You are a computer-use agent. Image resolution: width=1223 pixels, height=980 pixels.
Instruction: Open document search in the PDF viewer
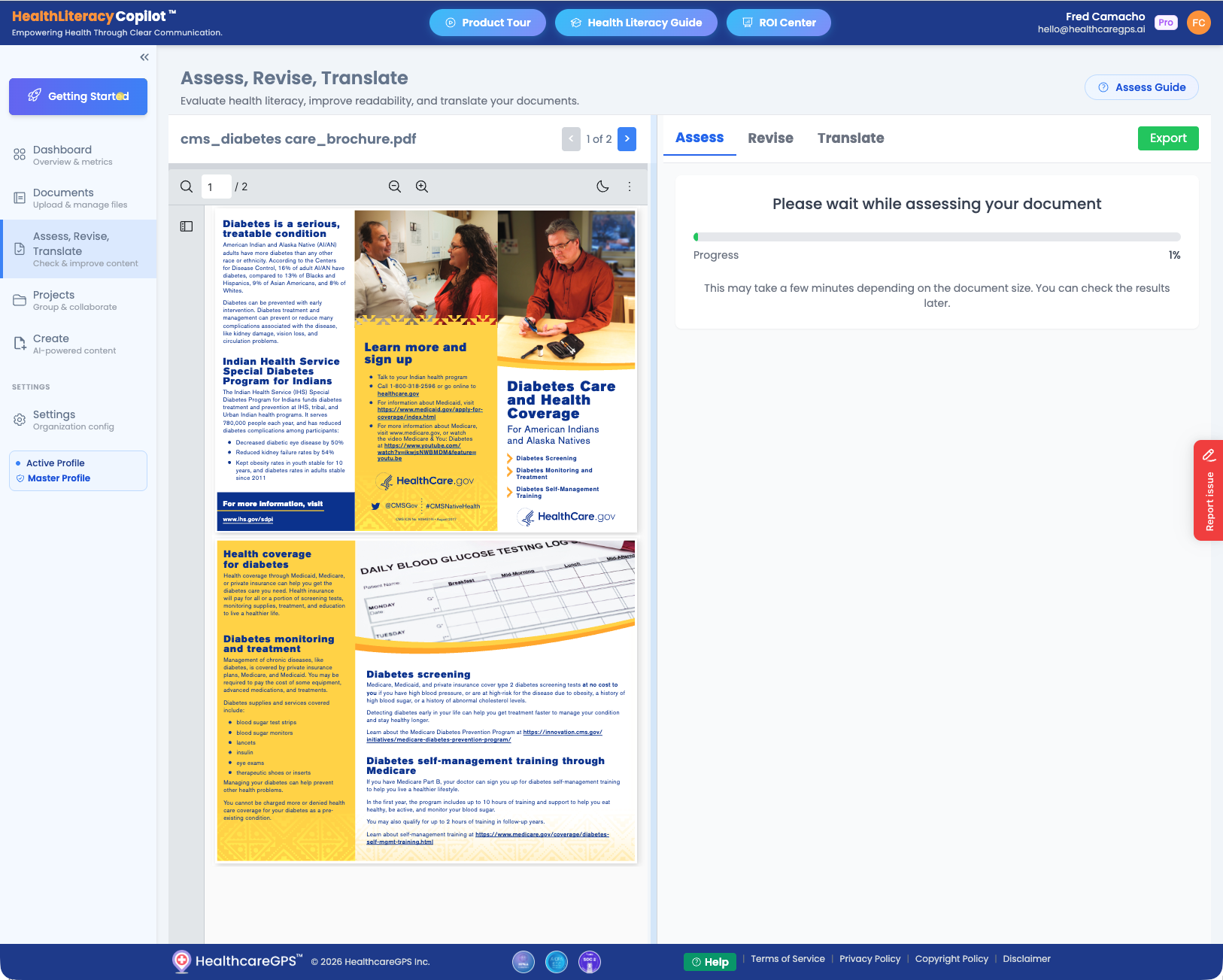point(186,186)
